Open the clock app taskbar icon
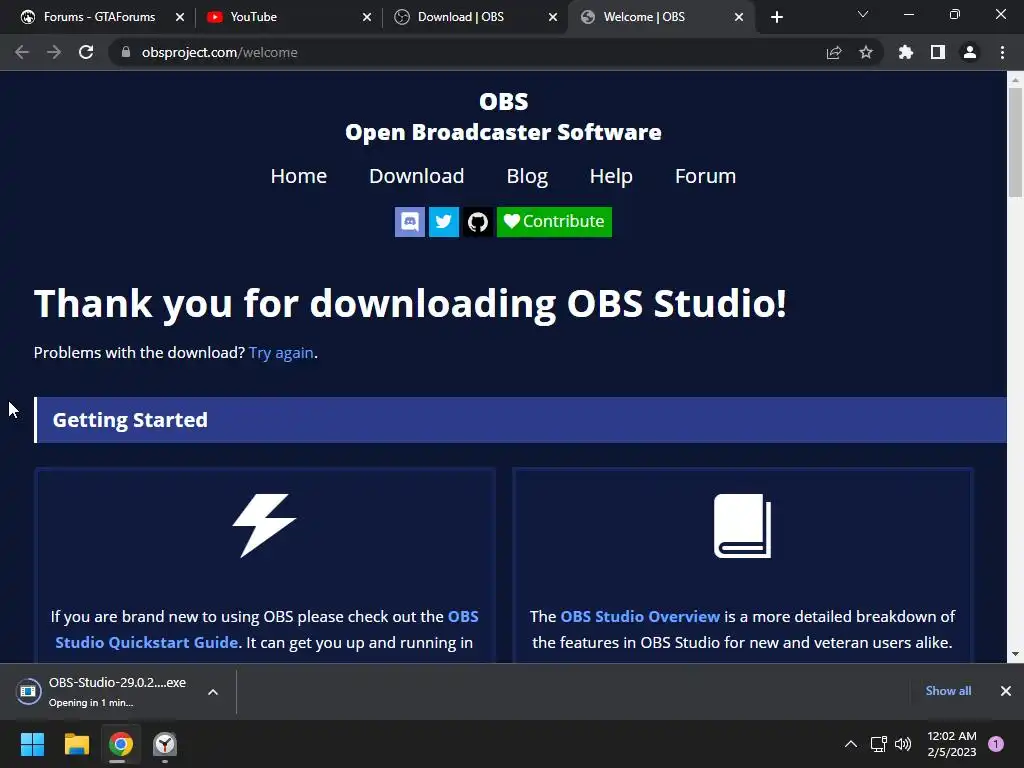This screenshot has width=1024, height=768. click(165, 744)
